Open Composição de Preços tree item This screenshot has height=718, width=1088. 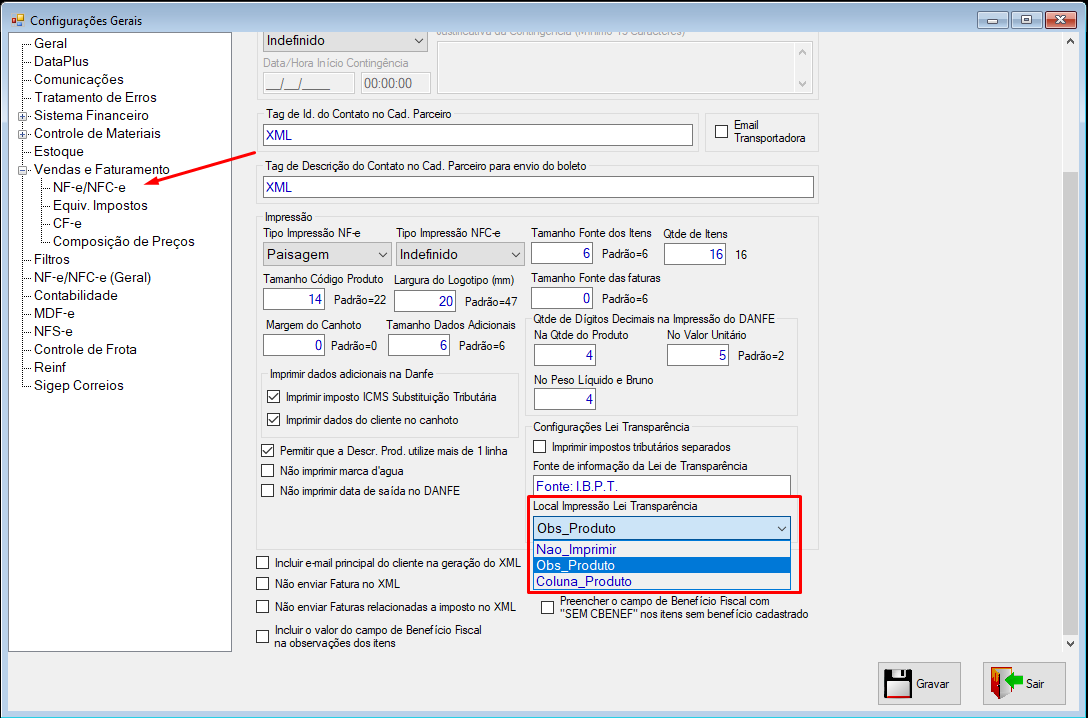[x=124, y=241]
